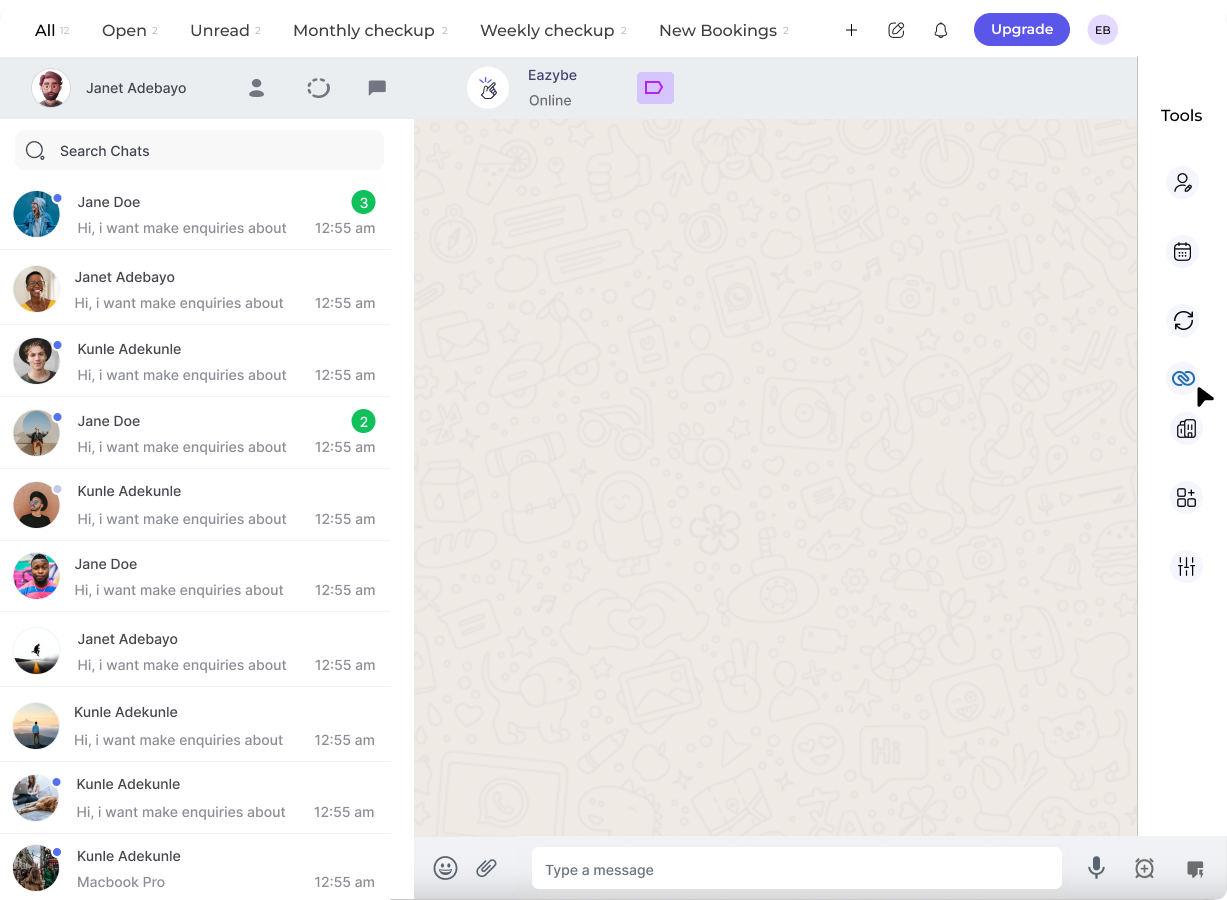Screen dimensions: 1227x900
Task: Open the emoji picker in the message bar
Action: pyautogui.click(x=446, y=868)
